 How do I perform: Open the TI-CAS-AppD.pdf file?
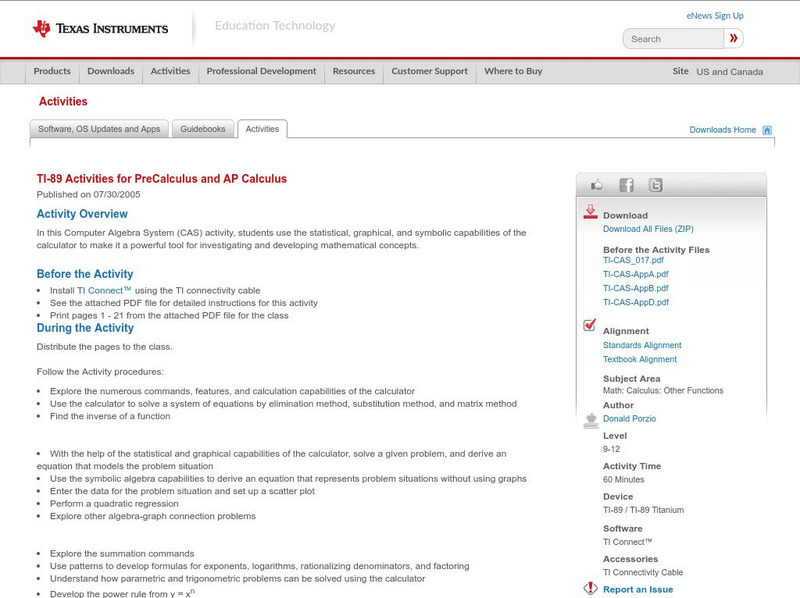[x=636, y=303]
